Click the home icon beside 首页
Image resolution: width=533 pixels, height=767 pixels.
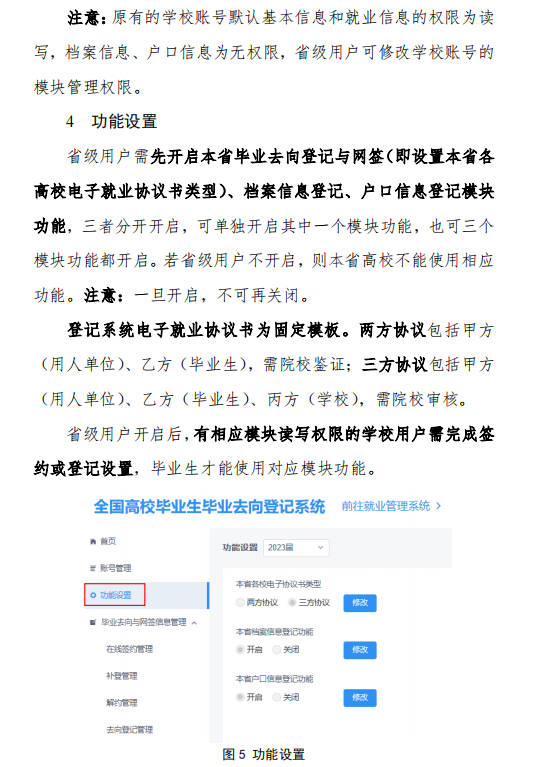point(93,541)
